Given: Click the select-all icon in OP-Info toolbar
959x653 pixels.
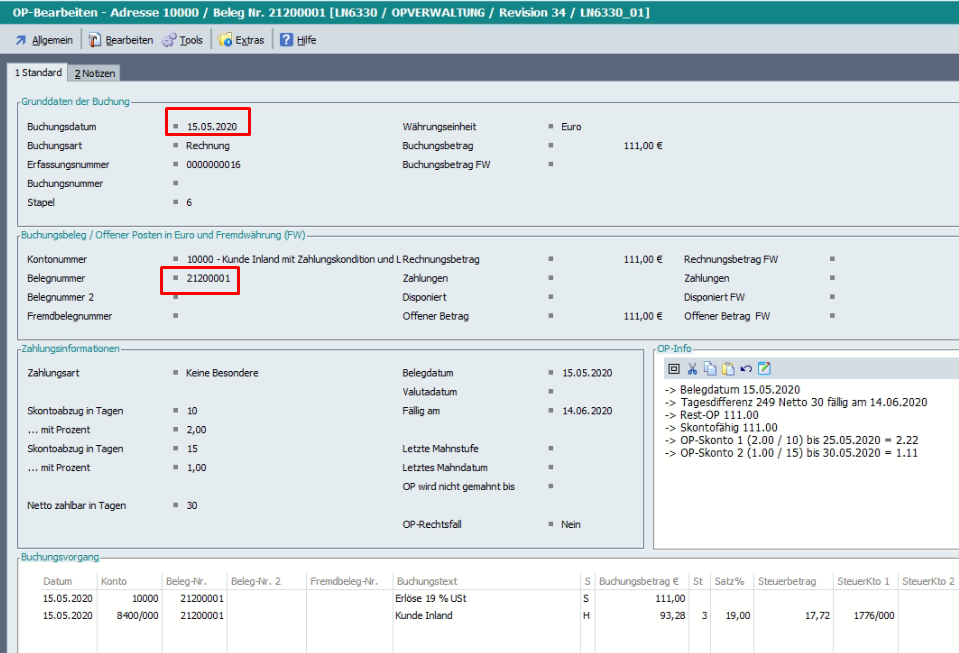Looking at the screenshot, I should coord(674,369).
